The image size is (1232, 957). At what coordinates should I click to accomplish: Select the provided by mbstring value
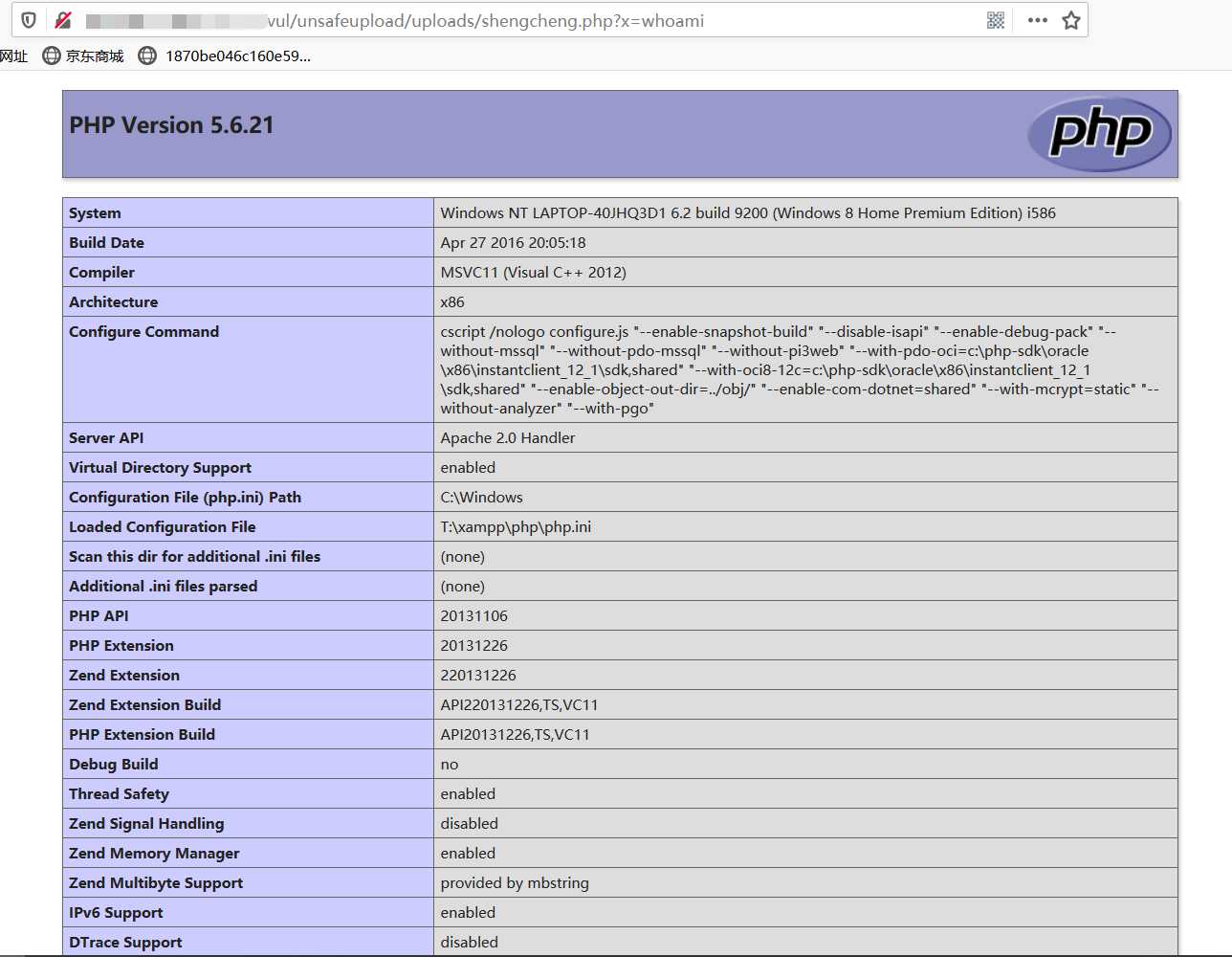(515, 882)
